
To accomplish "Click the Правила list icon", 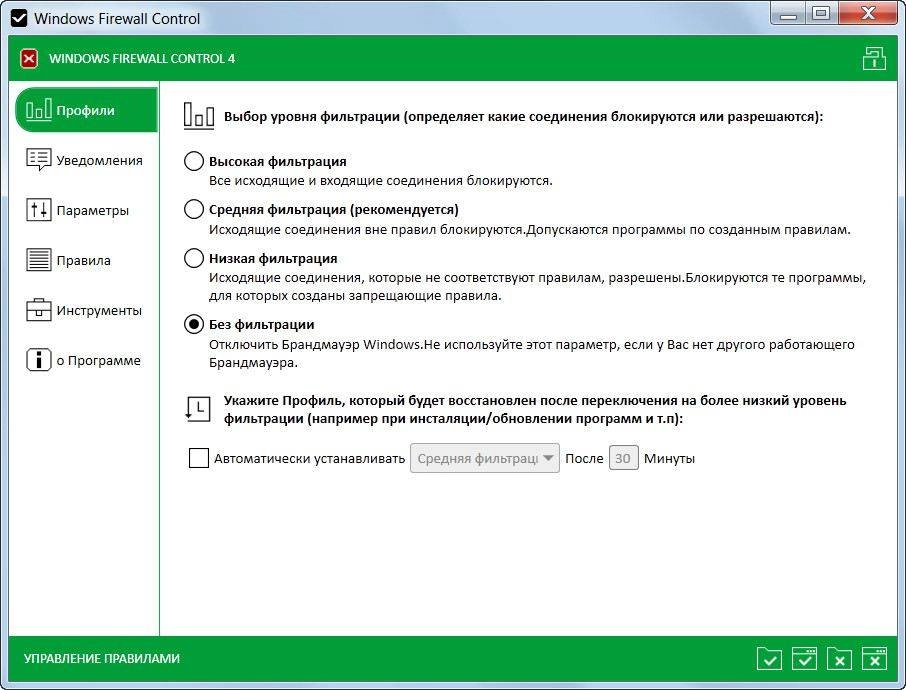I will click(x=39, y=259).
